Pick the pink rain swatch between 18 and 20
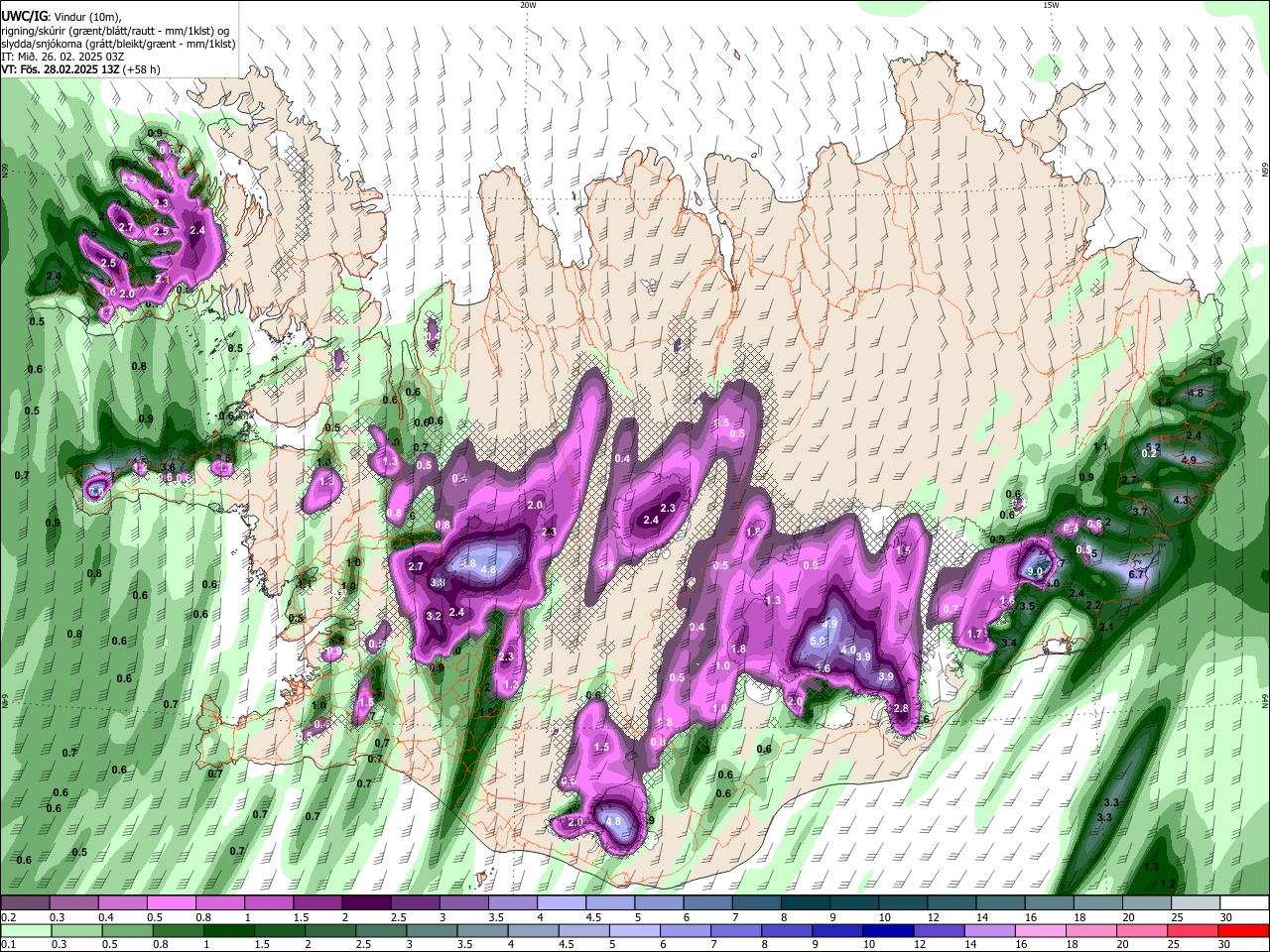The height and width of the screenshot is (952, 1270). coord(1089,930)
